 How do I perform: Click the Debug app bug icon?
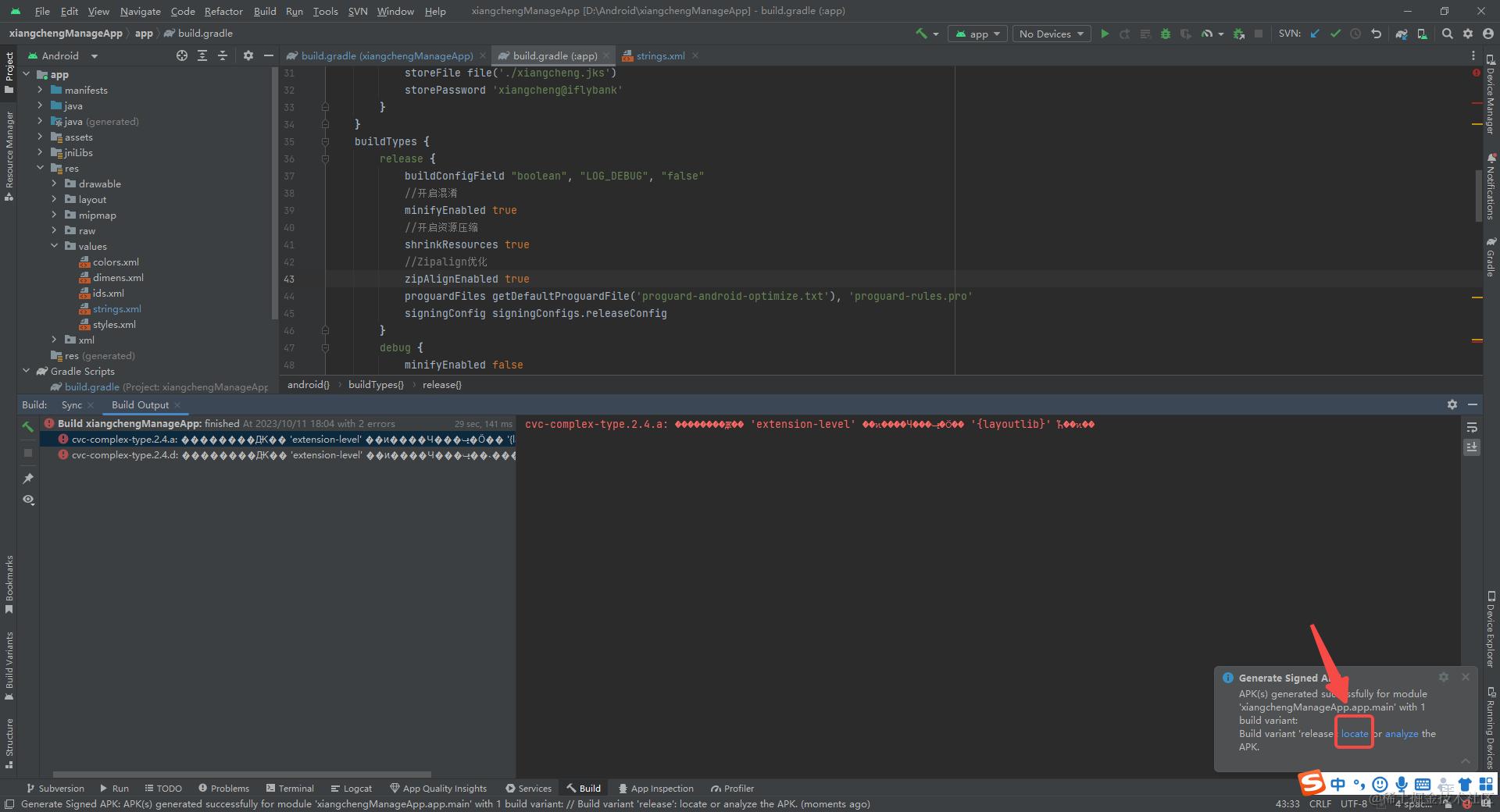(1166, 34)
